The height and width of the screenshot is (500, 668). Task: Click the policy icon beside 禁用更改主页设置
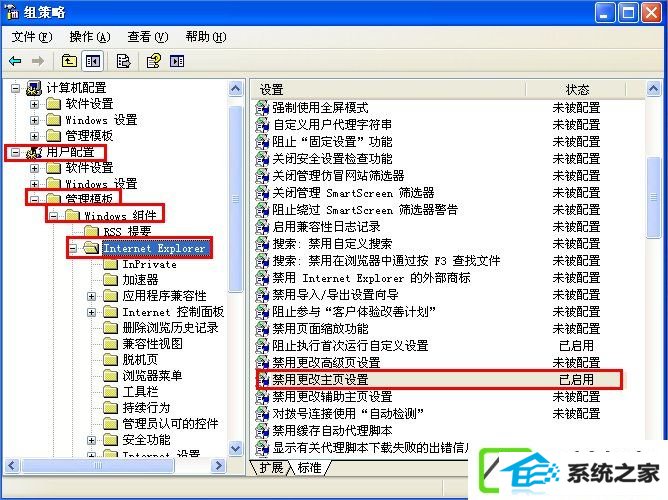click(x=262, y=379)
